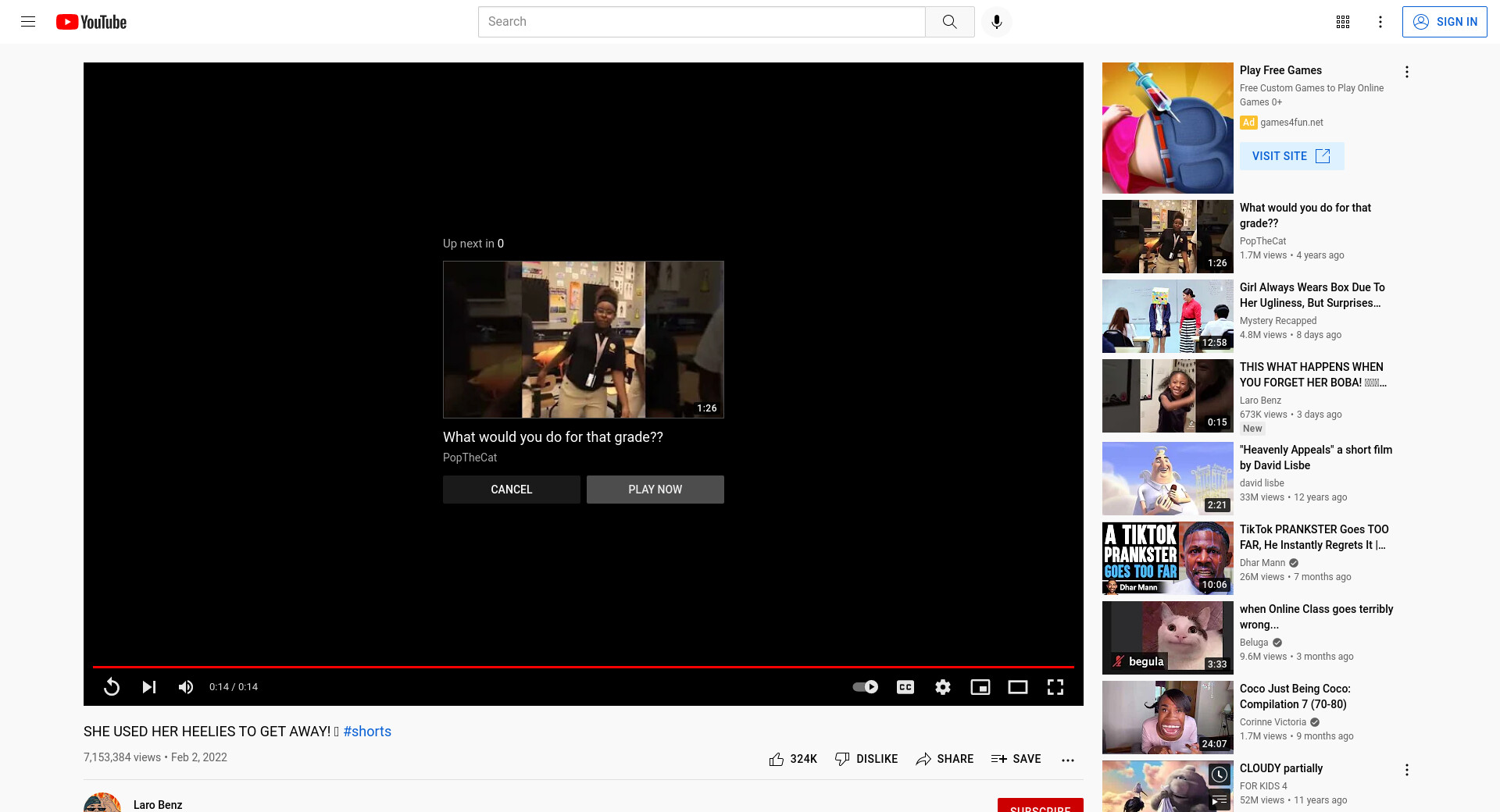This screenshot has height=812, width=1500.
Task: Click Dhar Mann channel name
Action: point(1262,563)
